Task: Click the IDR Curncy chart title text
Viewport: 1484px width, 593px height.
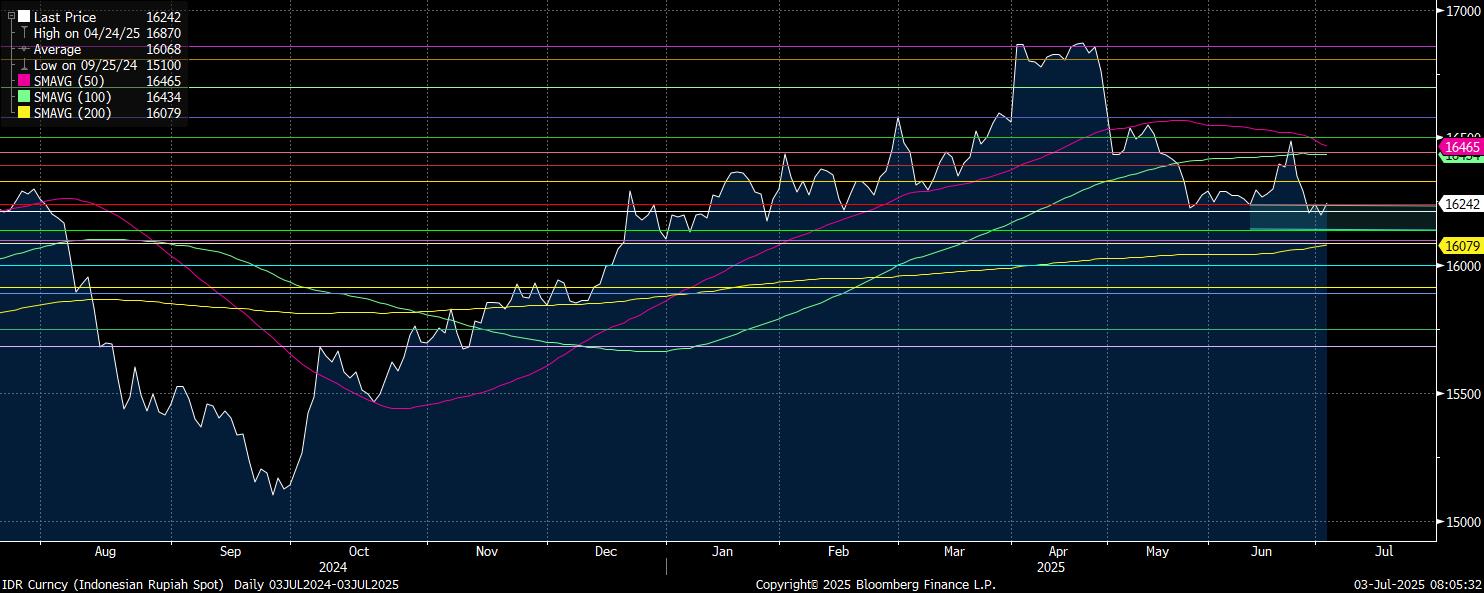Action: (200, 584)
